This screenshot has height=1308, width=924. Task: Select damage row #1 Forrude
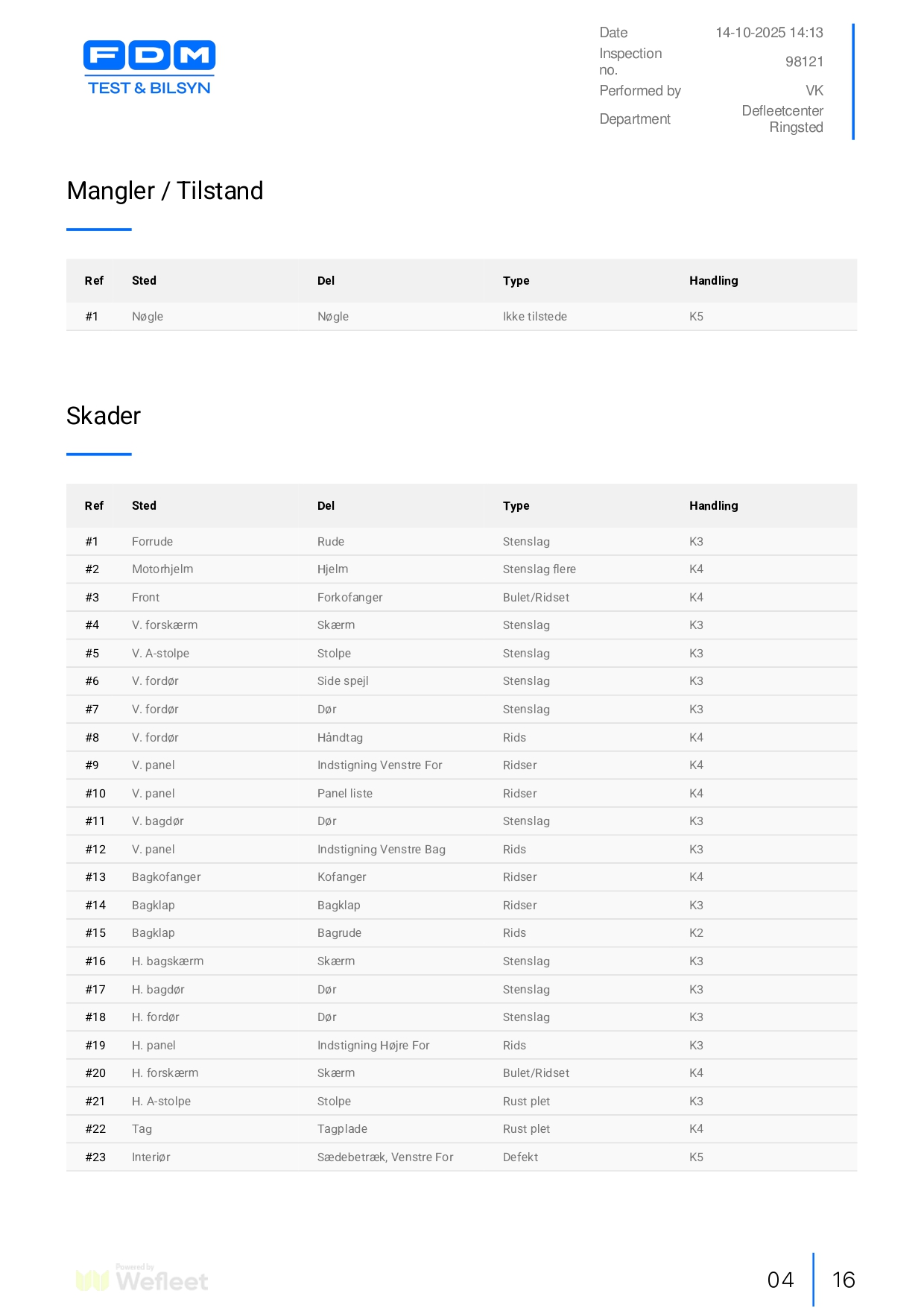click(x=152, y=542)
